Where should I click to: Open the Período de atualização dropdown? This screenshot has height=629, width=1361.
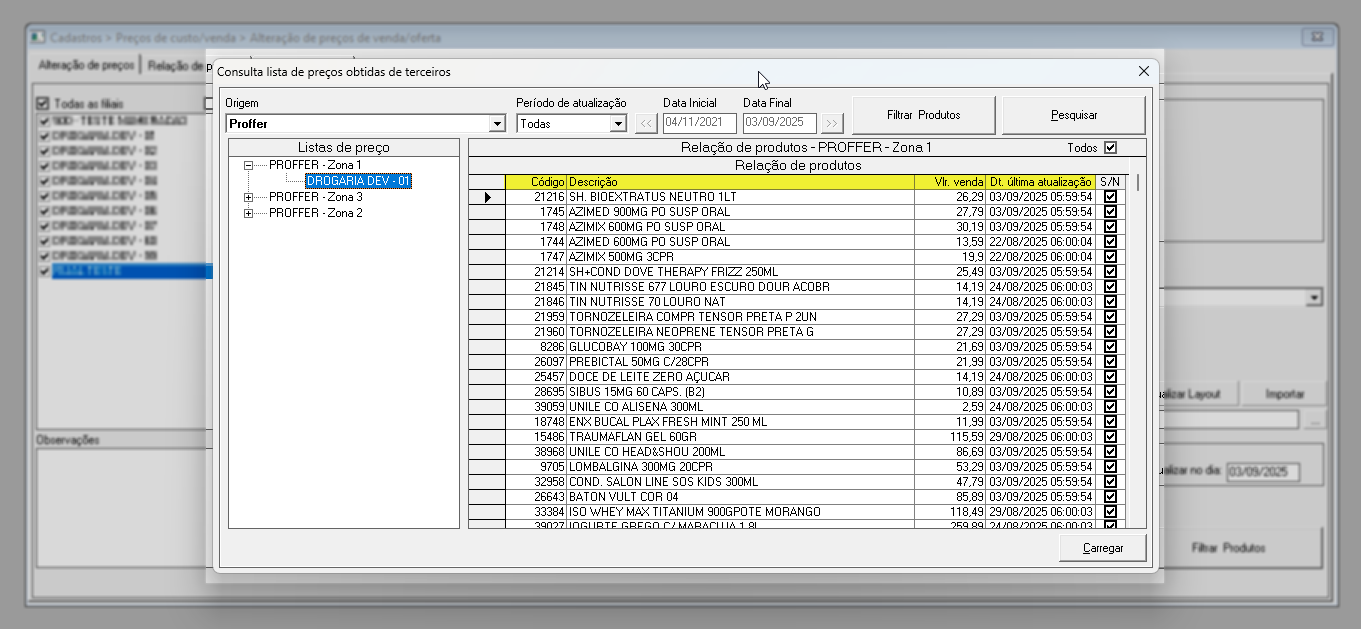click(618, 124)
